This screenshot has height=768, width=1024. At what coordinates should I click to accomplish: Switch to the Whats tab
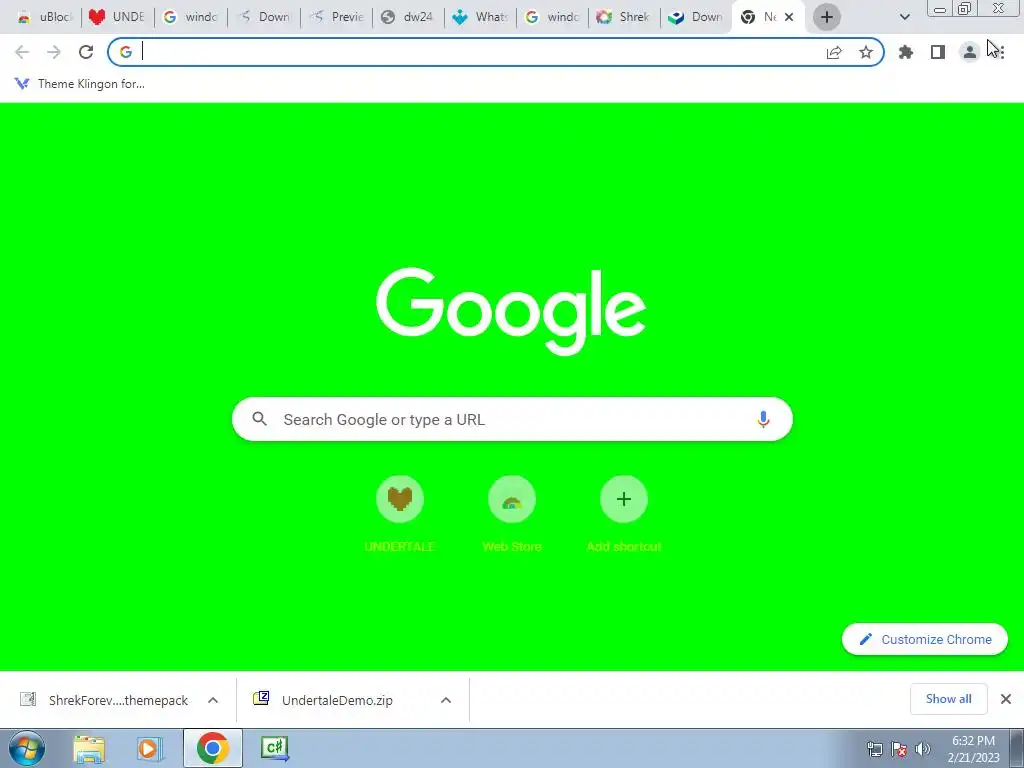coord(481,17)
